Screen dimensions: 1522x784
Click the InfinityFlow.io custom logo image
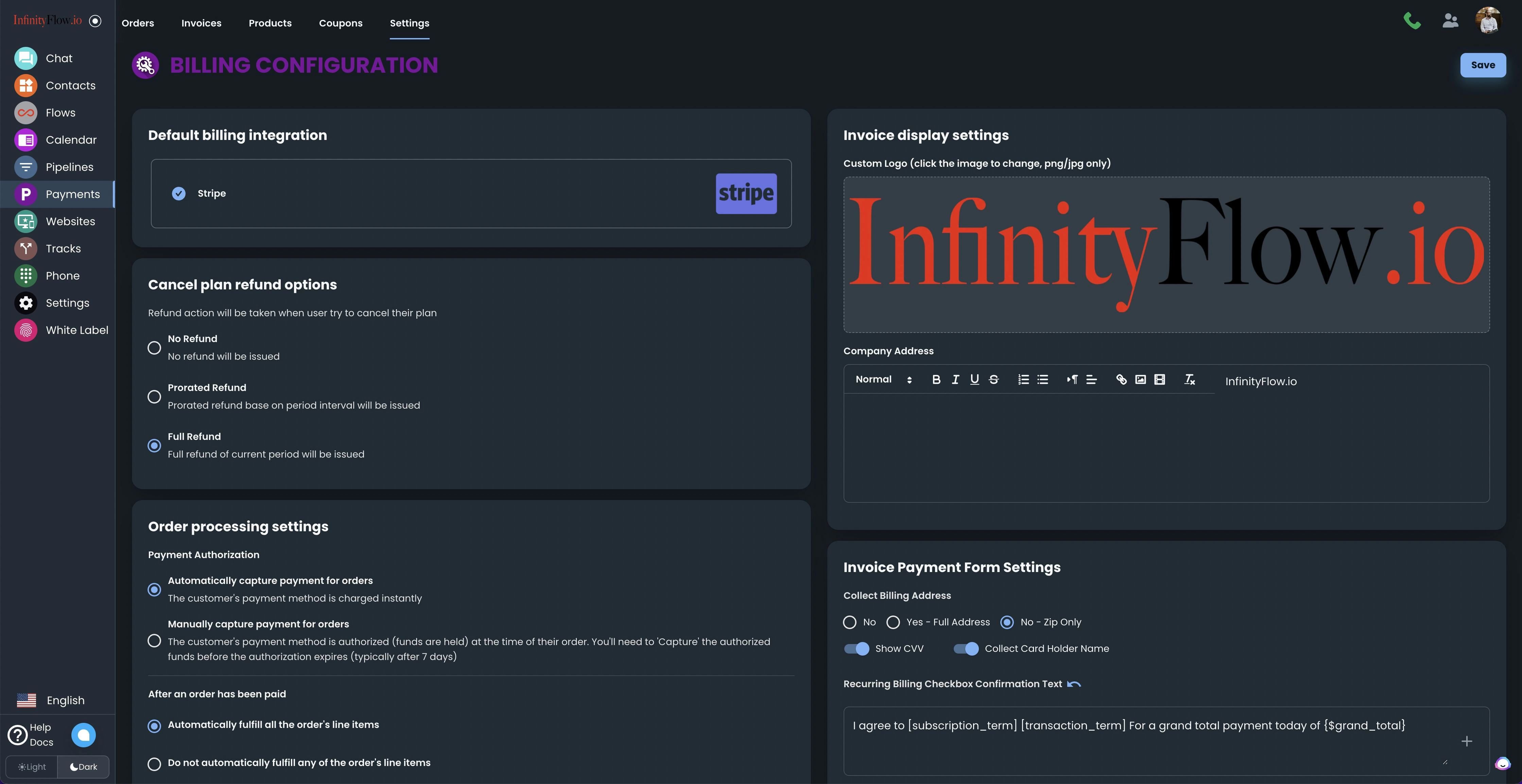point(1167,254)
